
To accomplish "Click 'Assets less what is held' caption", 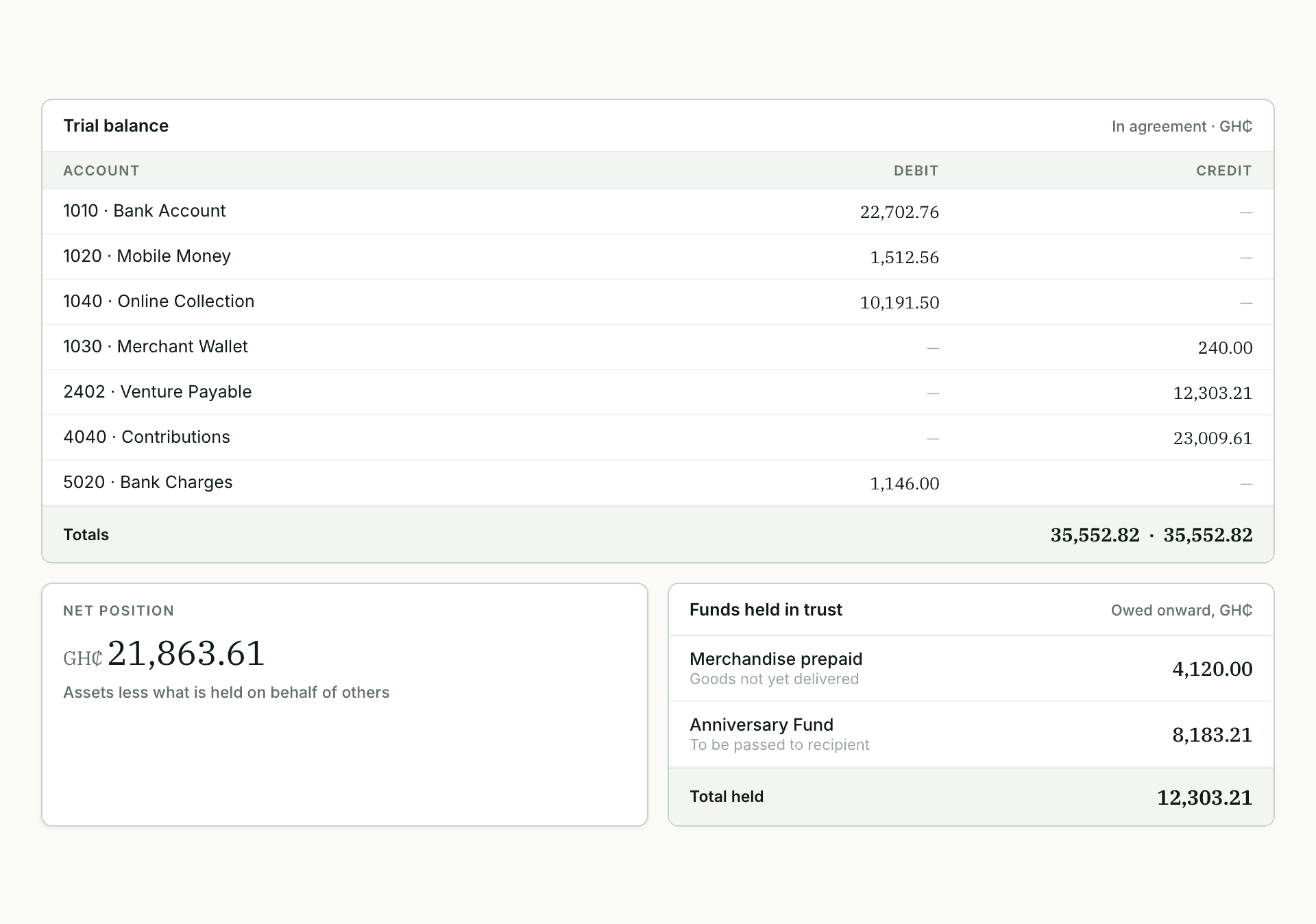I will coord(226,692).
